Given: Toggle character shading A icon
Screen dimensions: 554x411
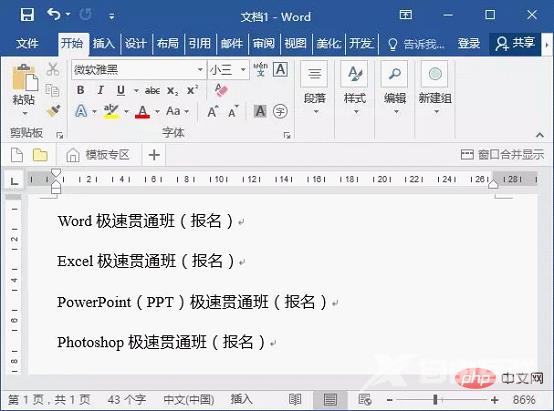Looking at the screenshot, I should point(260,112).
